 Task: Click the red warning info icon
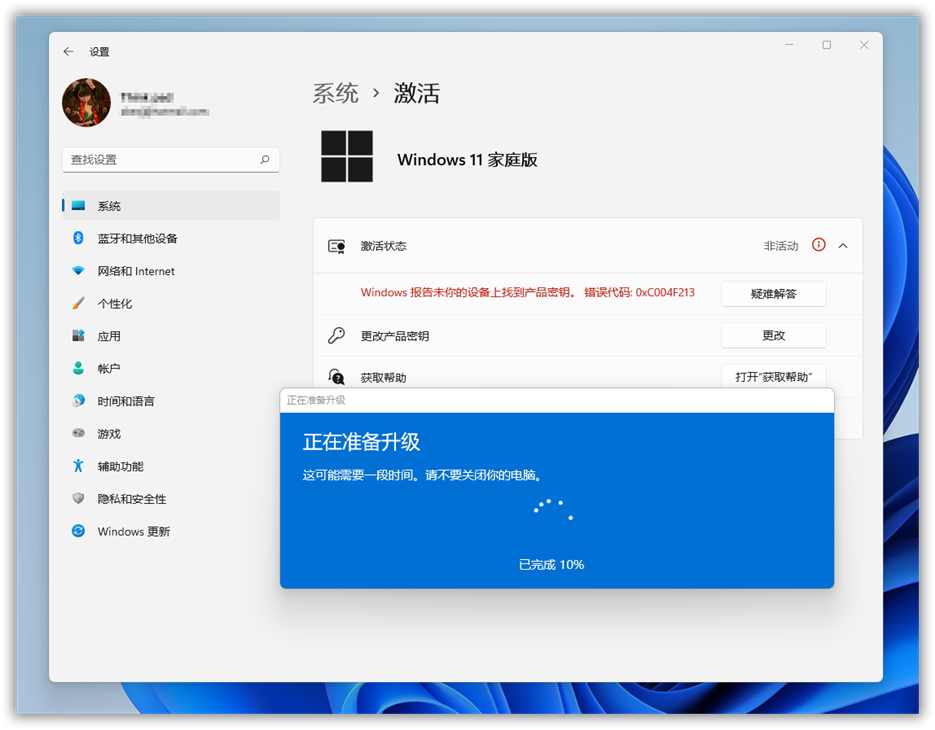(819, 245)
